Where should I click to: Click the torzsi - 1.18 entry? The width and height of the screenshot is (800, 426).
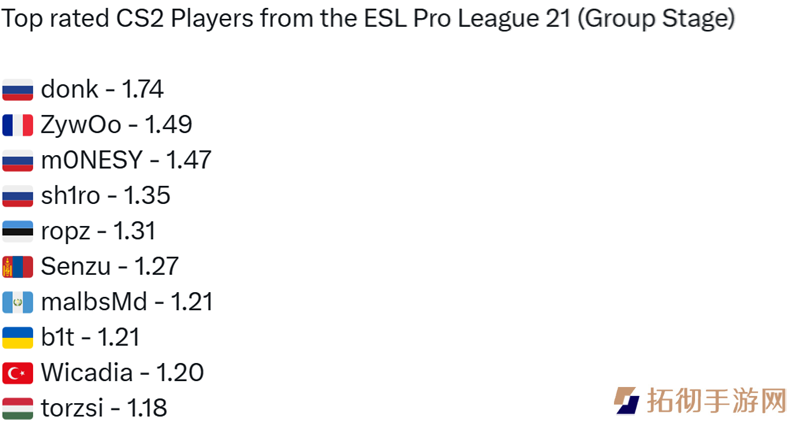(104, 408)
